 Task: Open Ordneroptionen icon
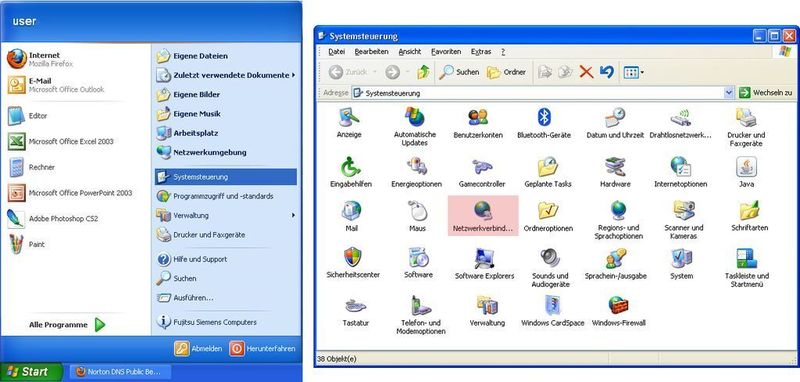pos(548,216)
